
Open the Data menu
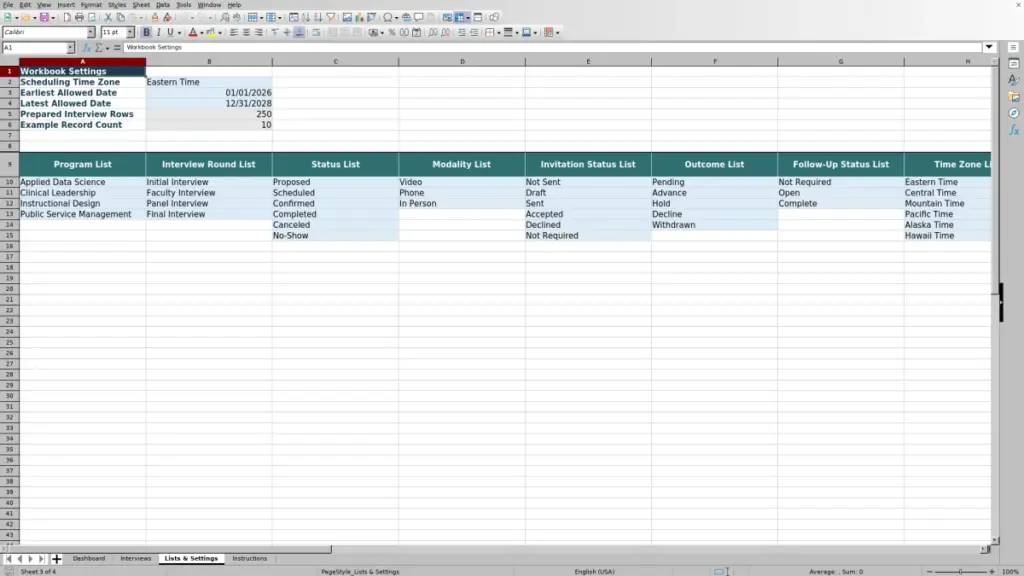pyautogui.click(x=163, y=5)
